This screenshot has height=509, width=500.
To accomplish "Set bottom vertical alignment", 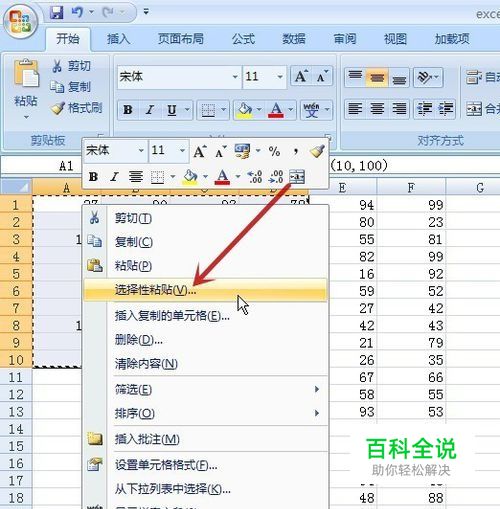I will pos(399,77).
